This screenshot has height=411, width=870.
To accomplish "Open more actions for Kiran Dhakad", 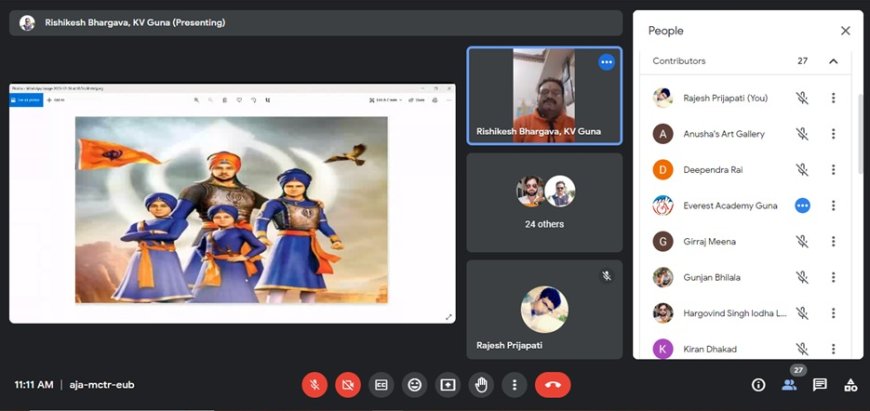I will (x=833, y=349).
